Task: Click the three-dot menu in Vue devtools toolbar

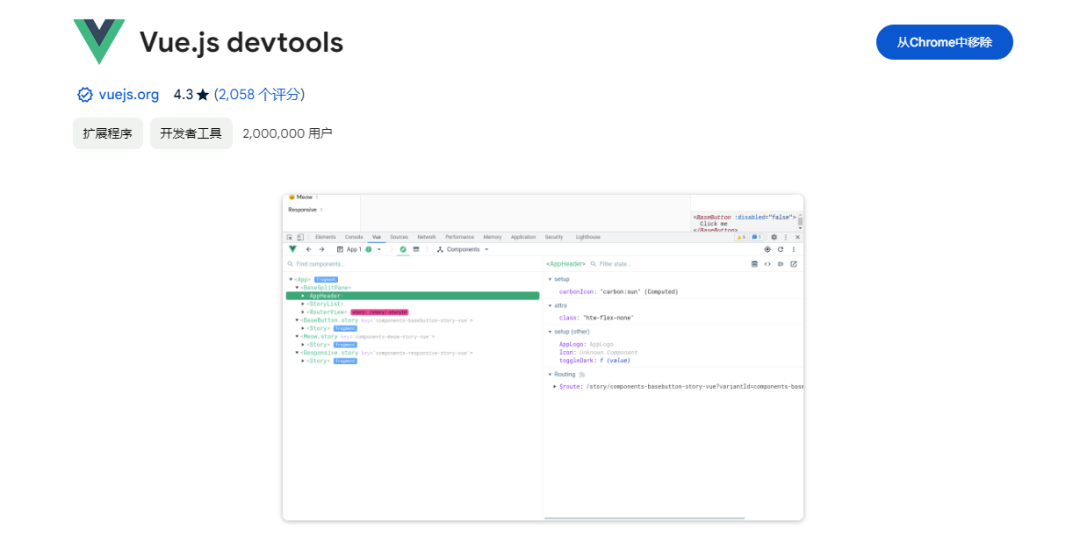Action: coord(793,249)
